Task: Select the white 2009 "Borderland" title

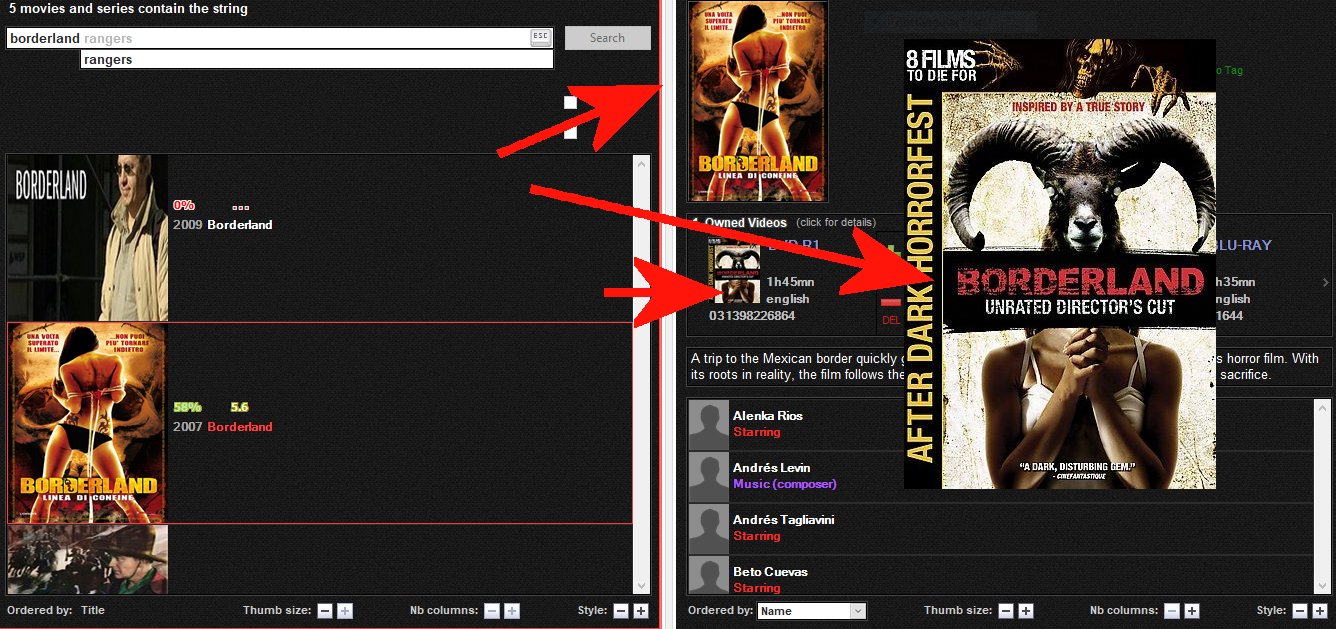Action: click(x=240, y=225)
